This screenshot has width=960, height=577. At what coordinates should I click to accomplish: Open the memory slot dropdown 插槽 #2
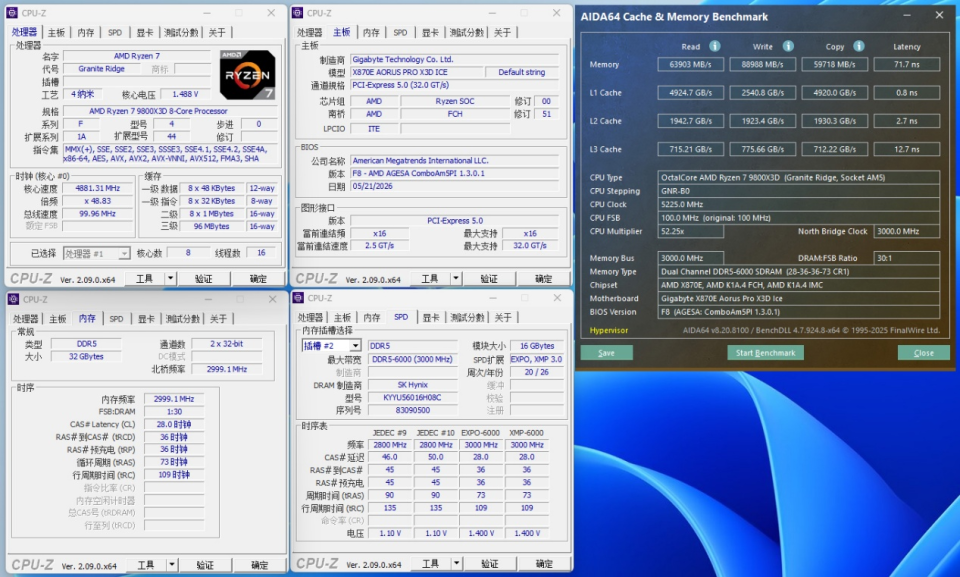331,345
